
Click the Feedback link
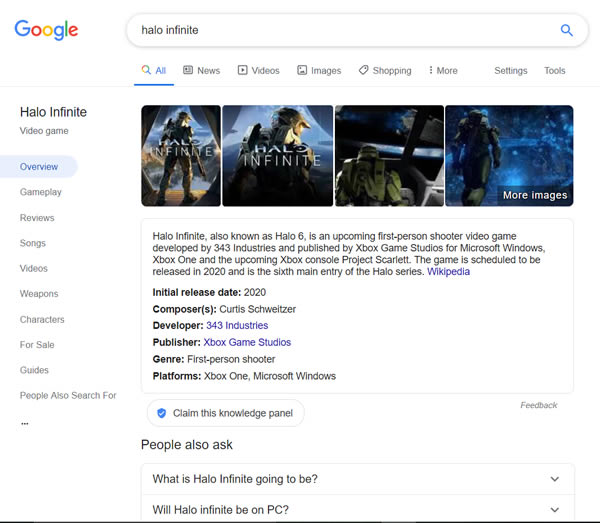pyautogui.click(x=539, y=405)
